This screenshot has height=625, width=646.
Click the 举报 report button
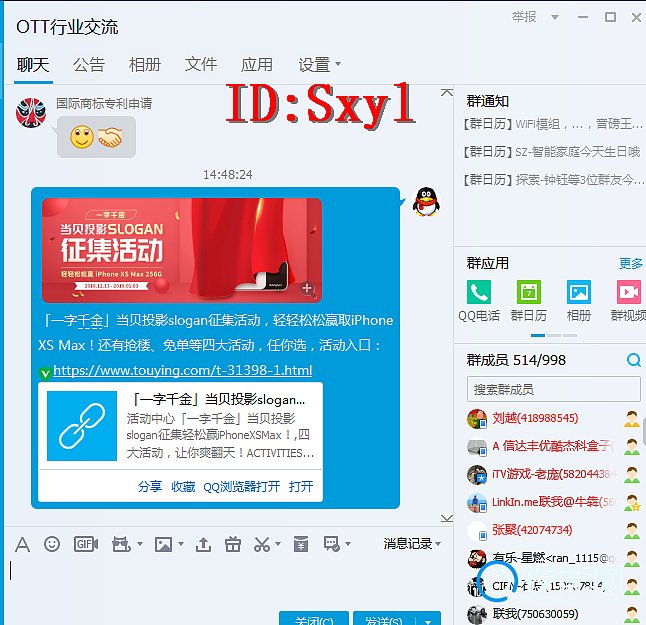tap(524, 17)
